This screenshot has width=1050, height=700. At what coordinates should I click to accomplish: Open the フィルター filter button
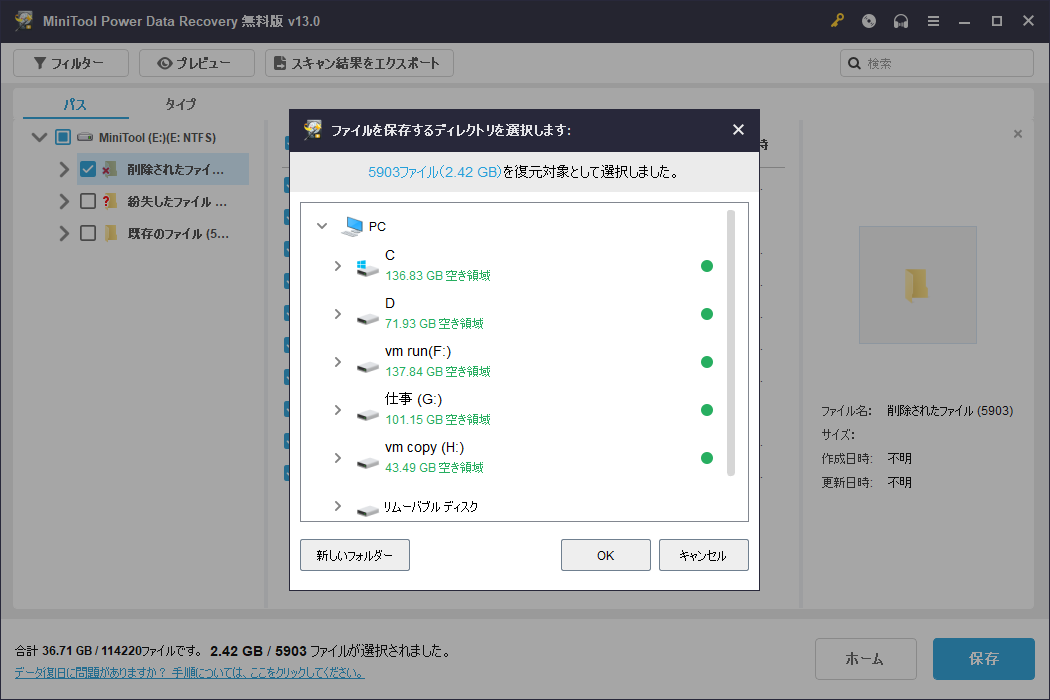click(x=71, y=63)
